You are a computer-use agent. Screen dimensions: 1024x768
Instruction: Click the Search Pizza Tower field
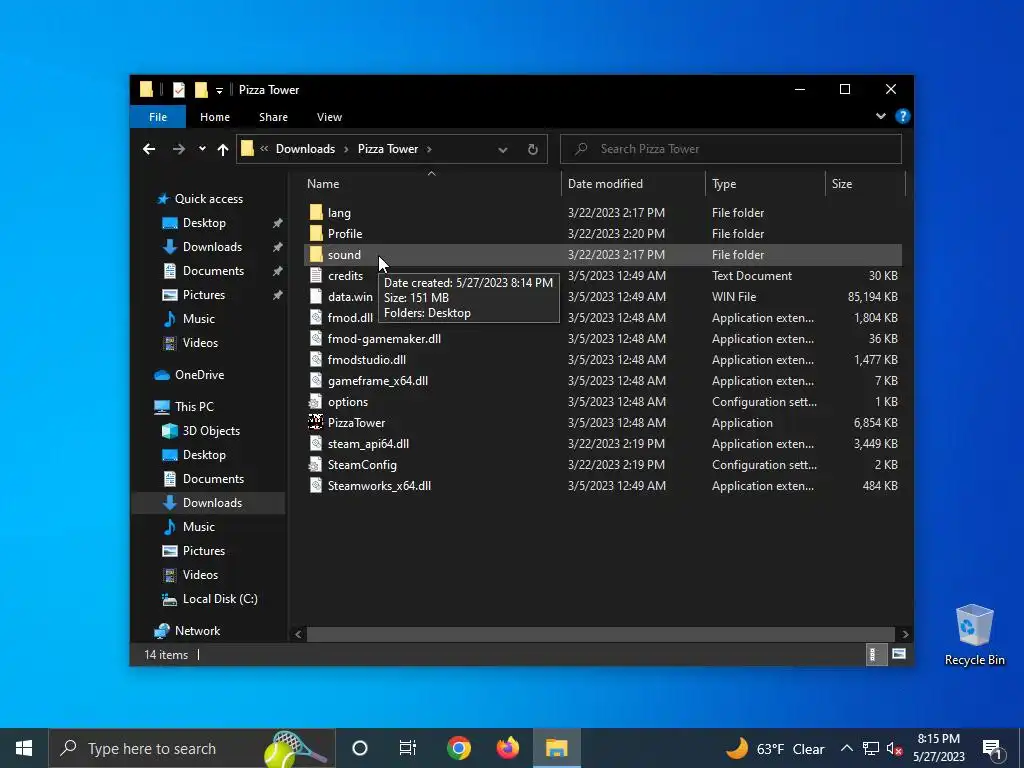[x=731, y=149]
